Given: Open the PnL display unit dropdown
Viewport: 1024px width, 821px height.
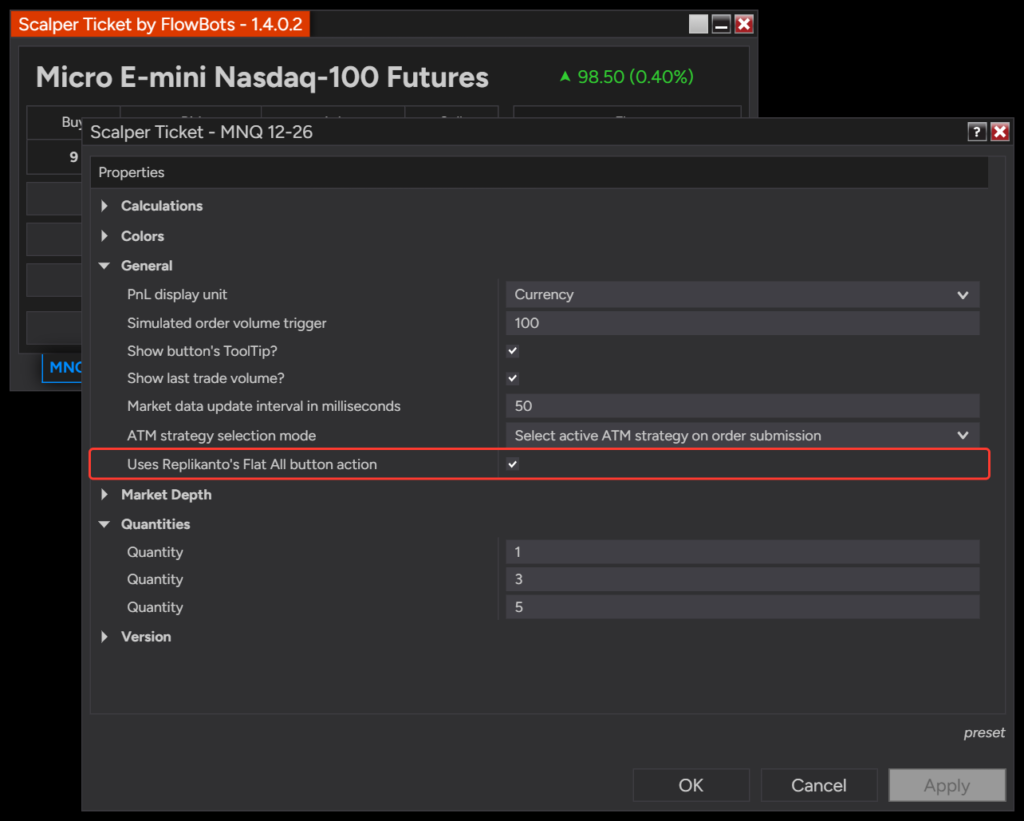Looking at the screenshot, I should pos(742,295).
